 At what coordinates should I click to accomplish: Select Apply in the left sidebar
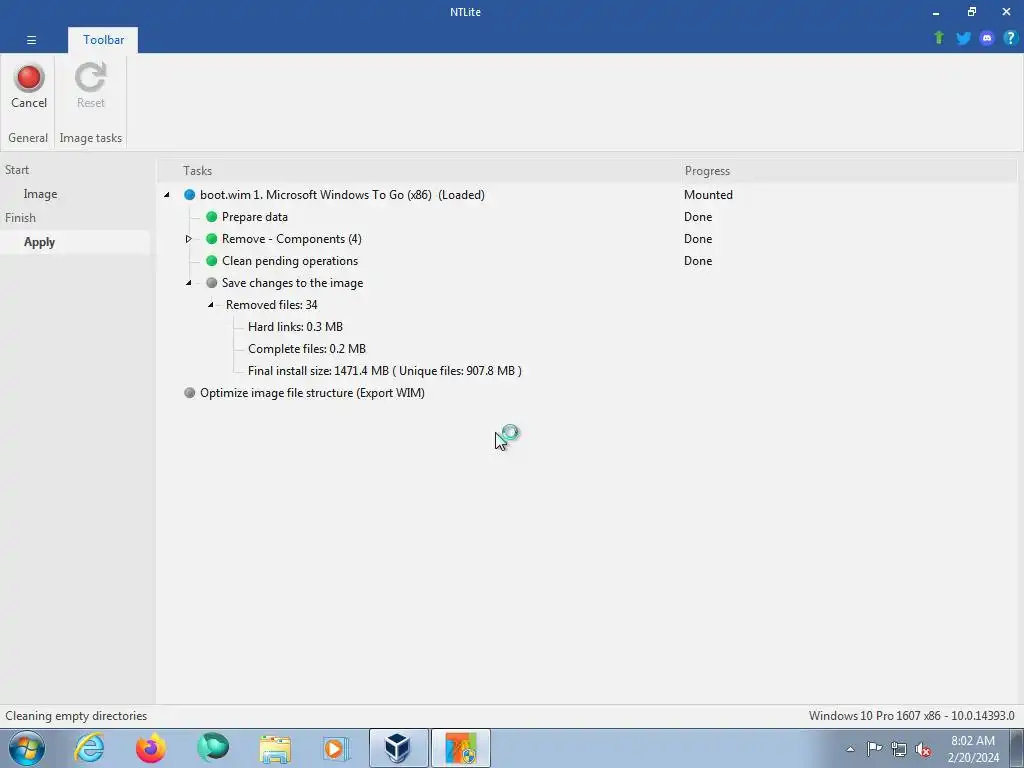39,242
